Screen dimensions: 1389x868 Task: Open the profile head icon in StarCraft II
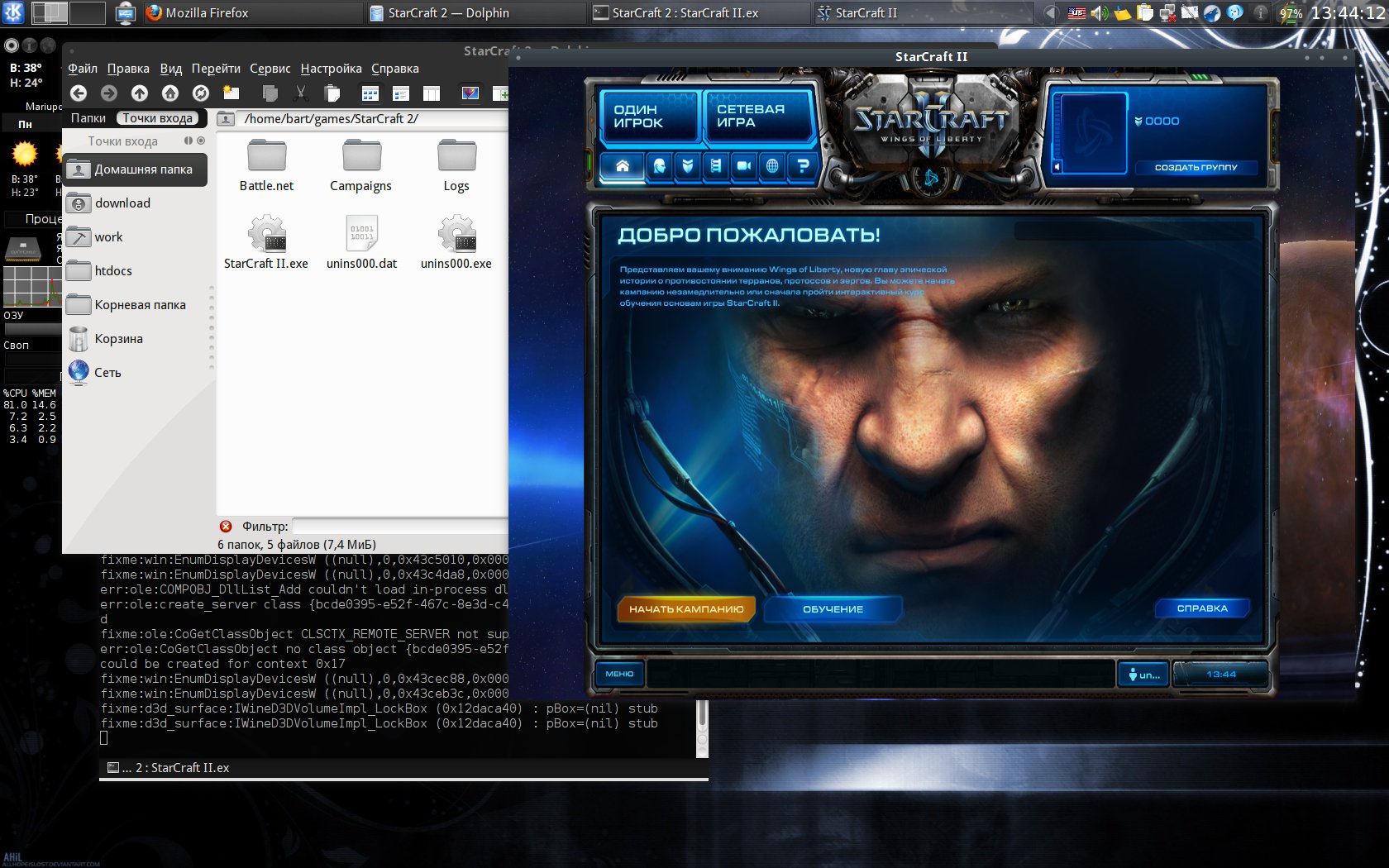click(660, 166)
